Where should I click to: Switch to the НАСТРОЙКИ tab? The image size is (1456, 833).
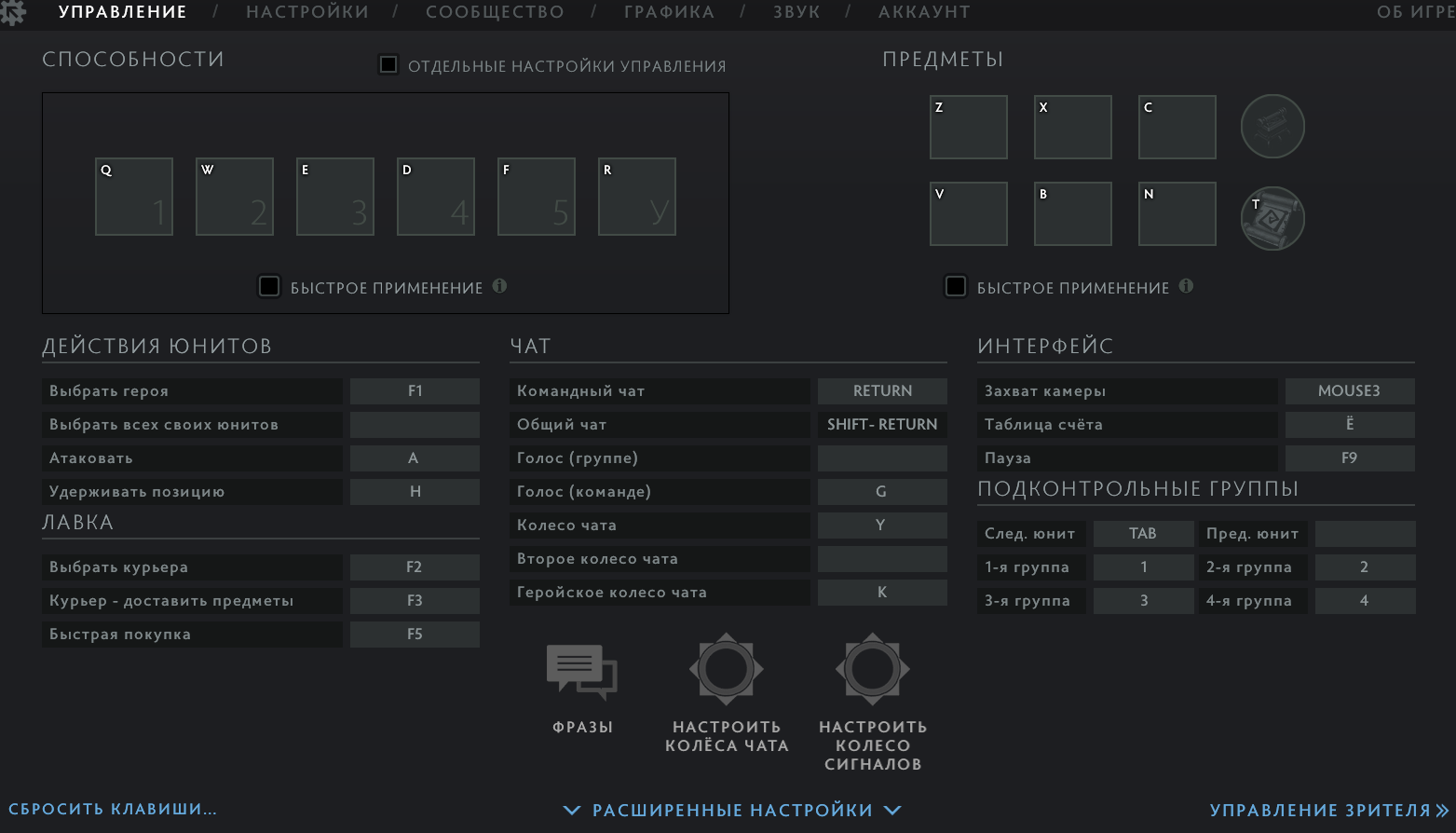(307, 12)
